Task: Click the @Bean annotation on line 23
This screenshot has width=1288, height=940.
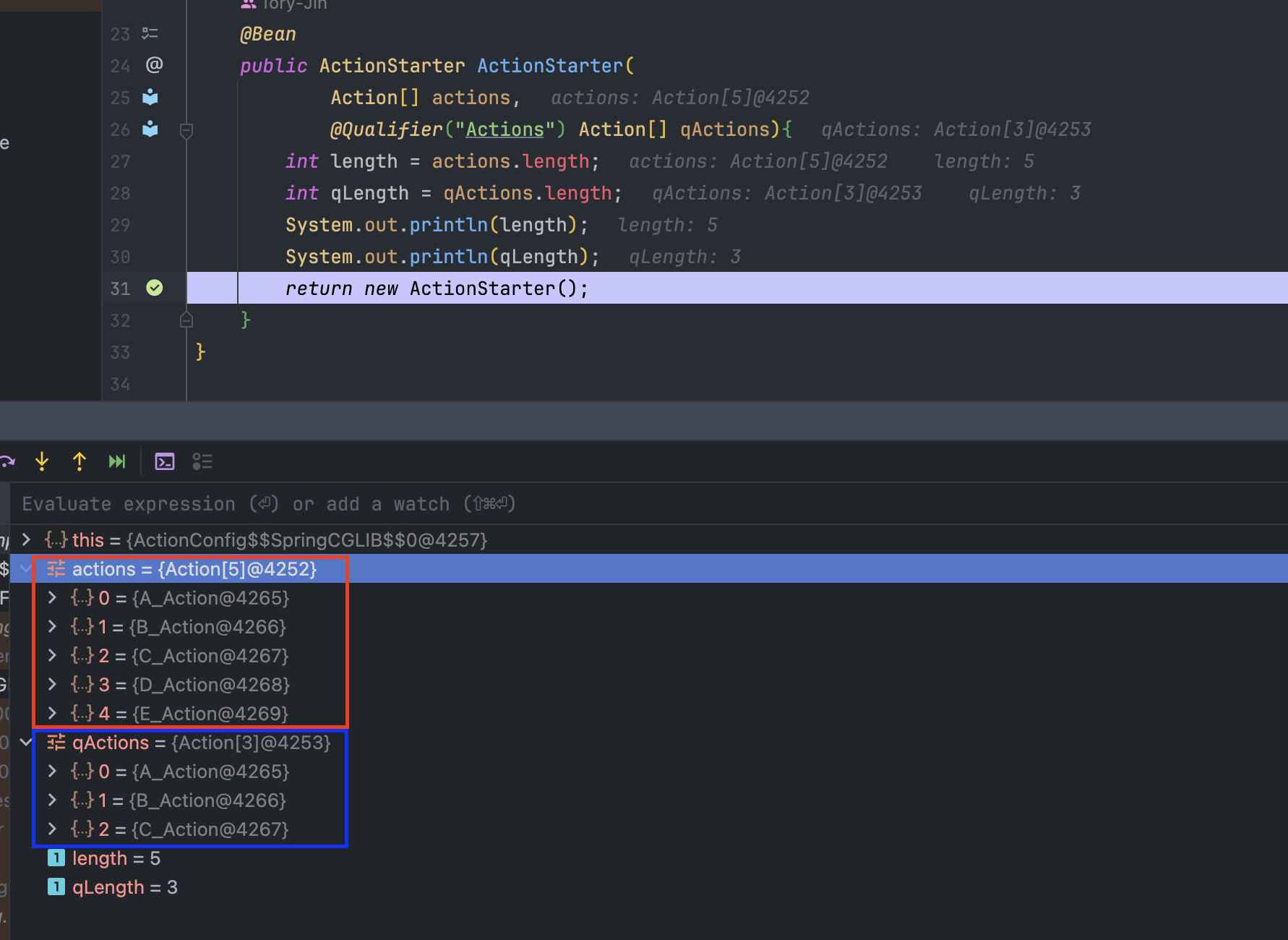Action: pyautogui.click(x=268, y=34)
